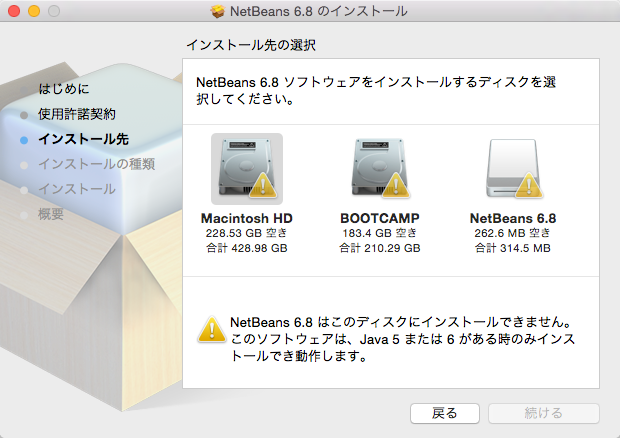This screenshot has width=620, height=438.
Task: Click the Java 5 または 6 error message text
Action: click(402, 339)
